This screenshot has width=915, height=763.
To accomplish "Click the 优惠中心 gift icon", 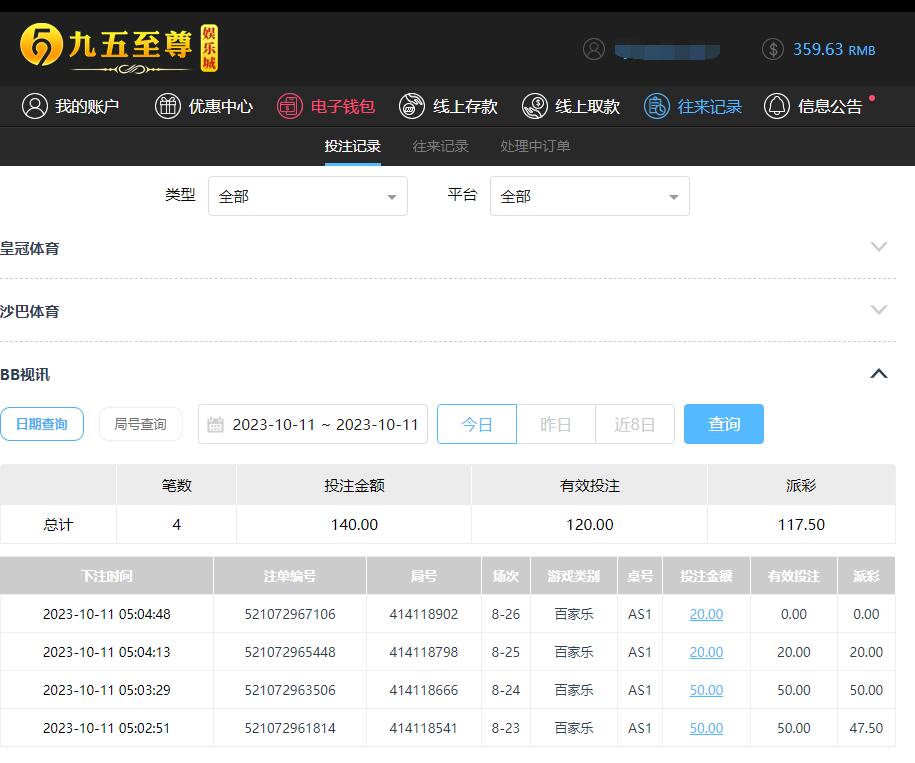I will pyautogui.click(x=167, y=106).
